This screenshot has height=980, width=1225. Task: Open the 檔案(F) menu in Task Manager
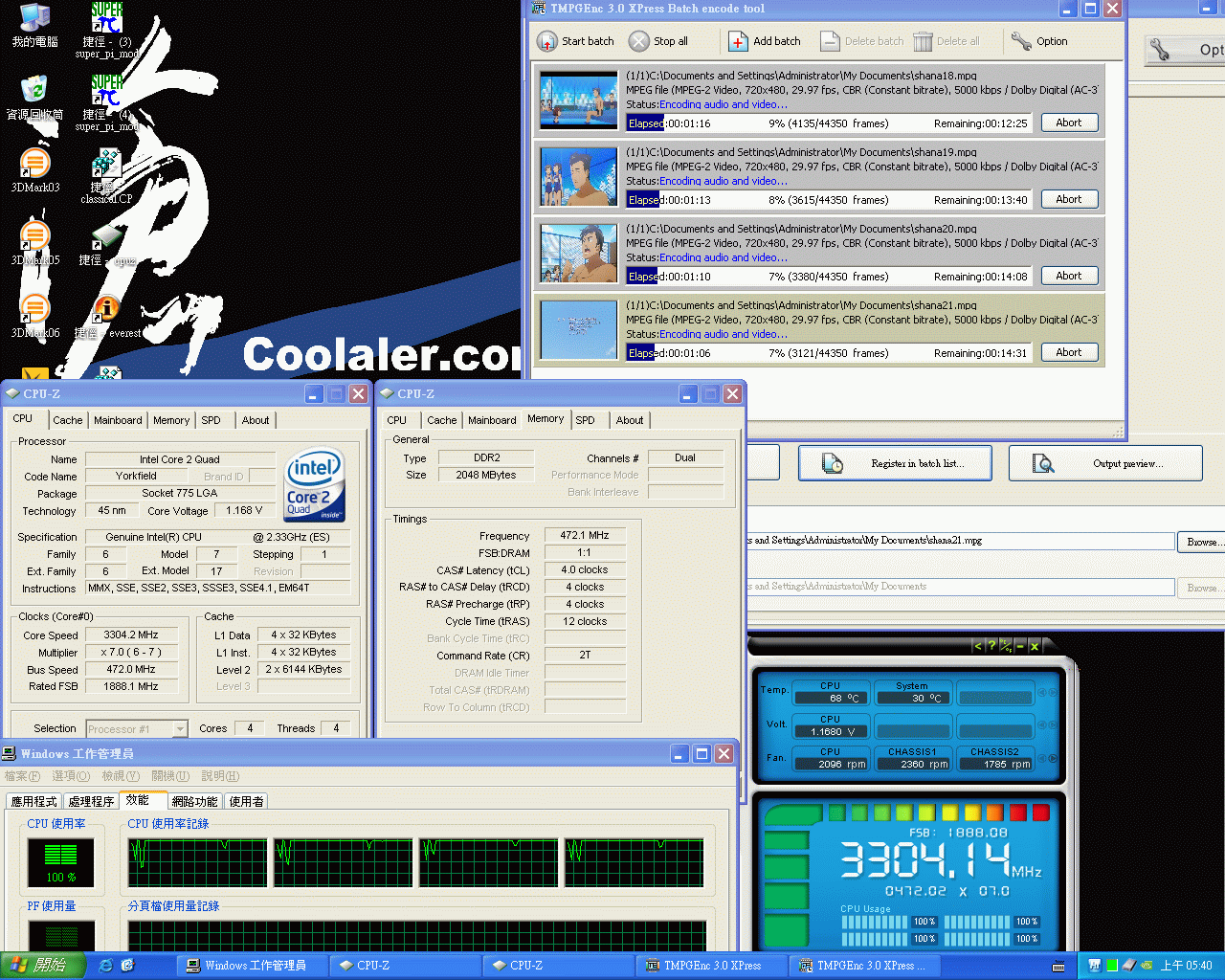23,776
